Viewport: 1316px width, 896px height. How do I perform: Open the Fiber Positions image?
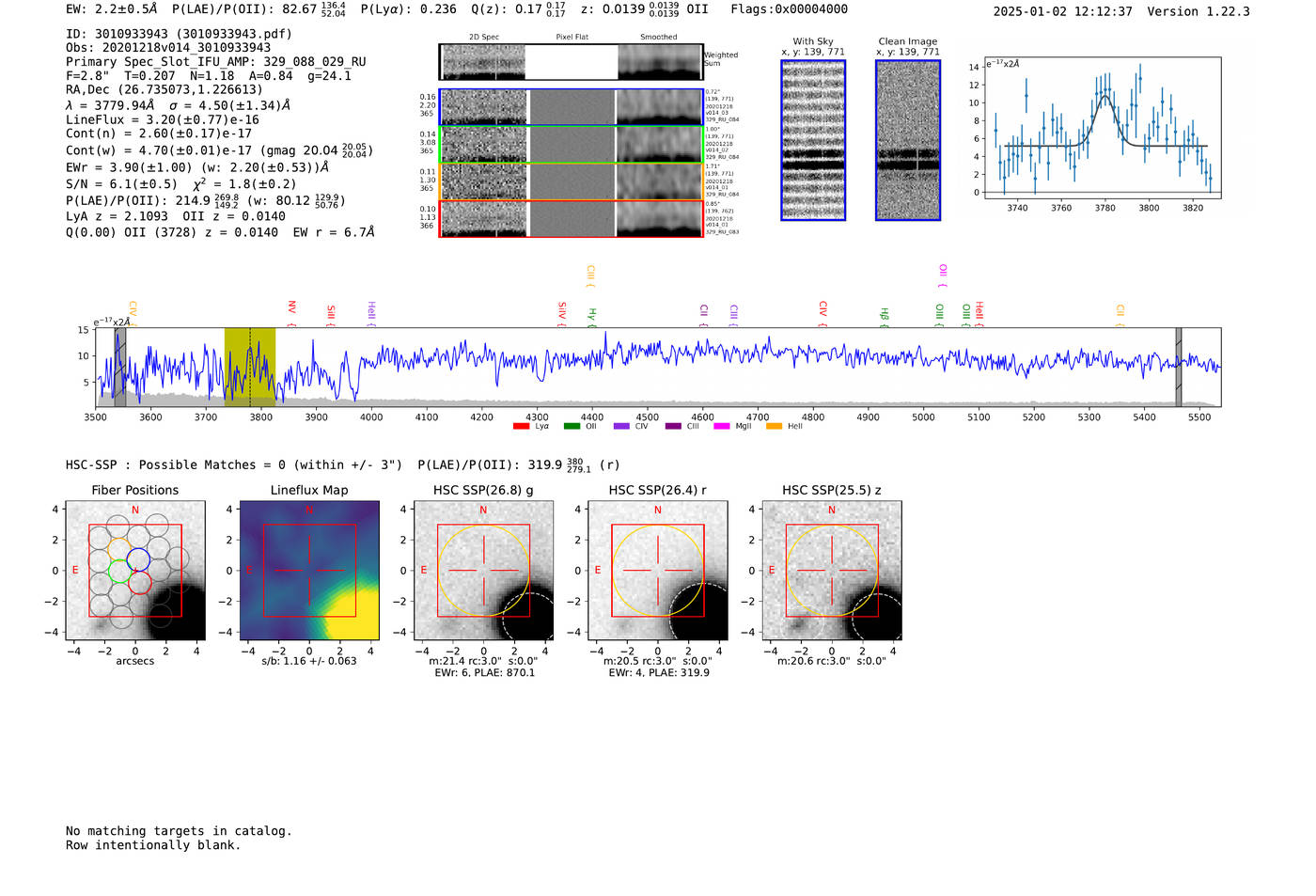tap(135, 571)
